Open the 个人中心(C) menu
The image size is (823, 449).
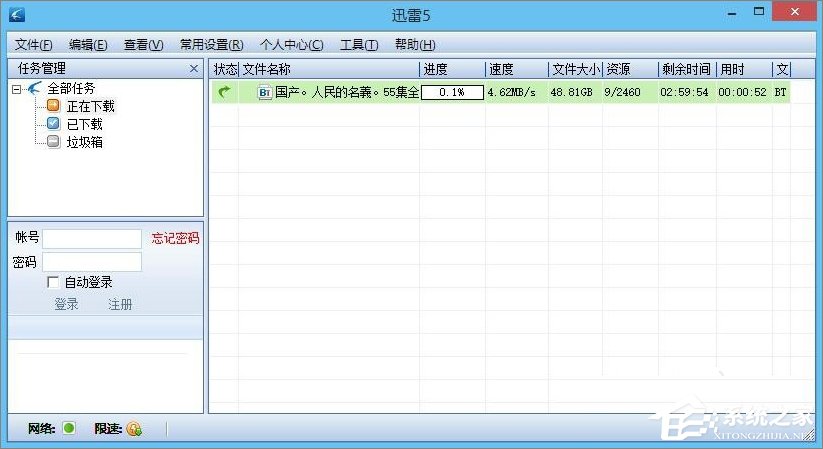tap(291, 45)
